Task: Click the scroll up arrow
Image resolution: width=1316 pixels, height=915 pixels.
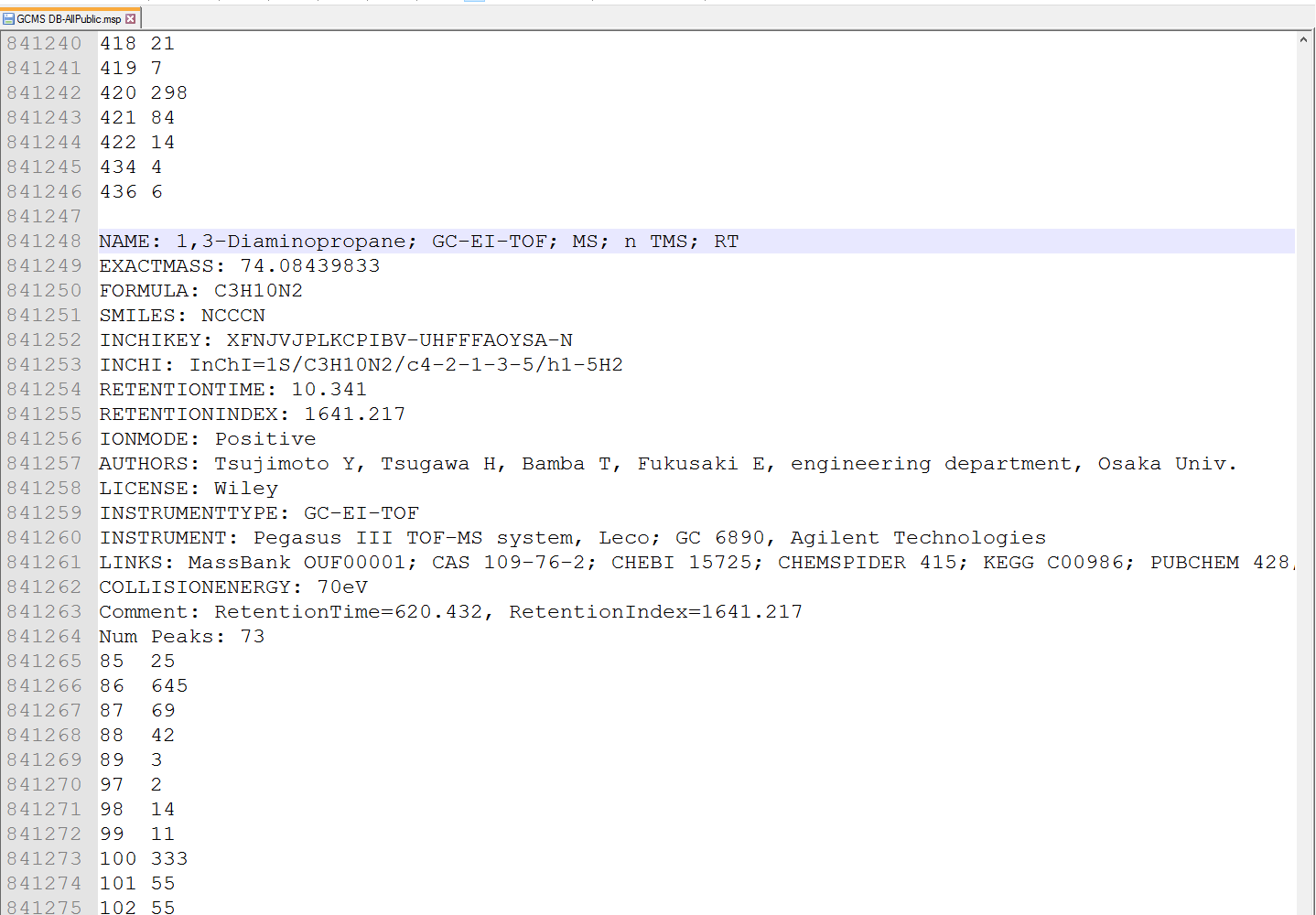Action: click(1303, 40)
